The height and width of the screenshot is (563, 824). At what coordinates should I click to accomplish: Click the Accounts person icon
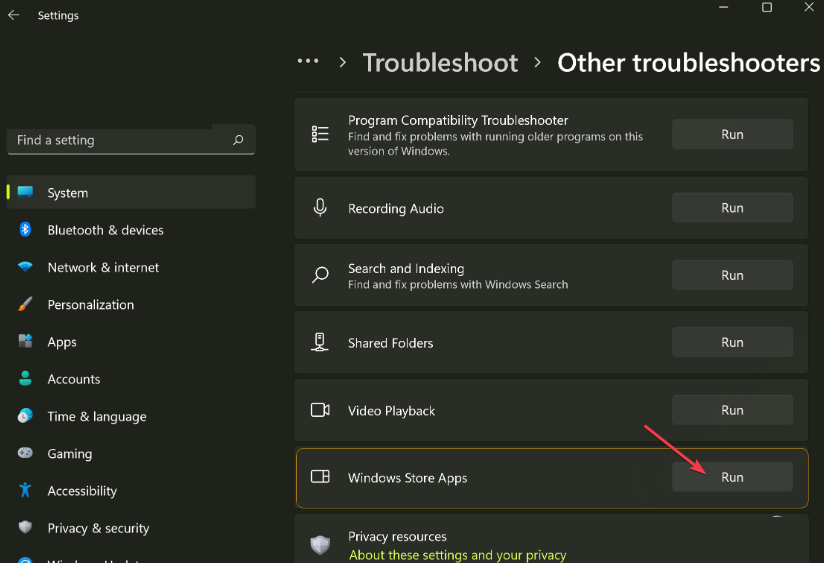[x=25, y=378]
